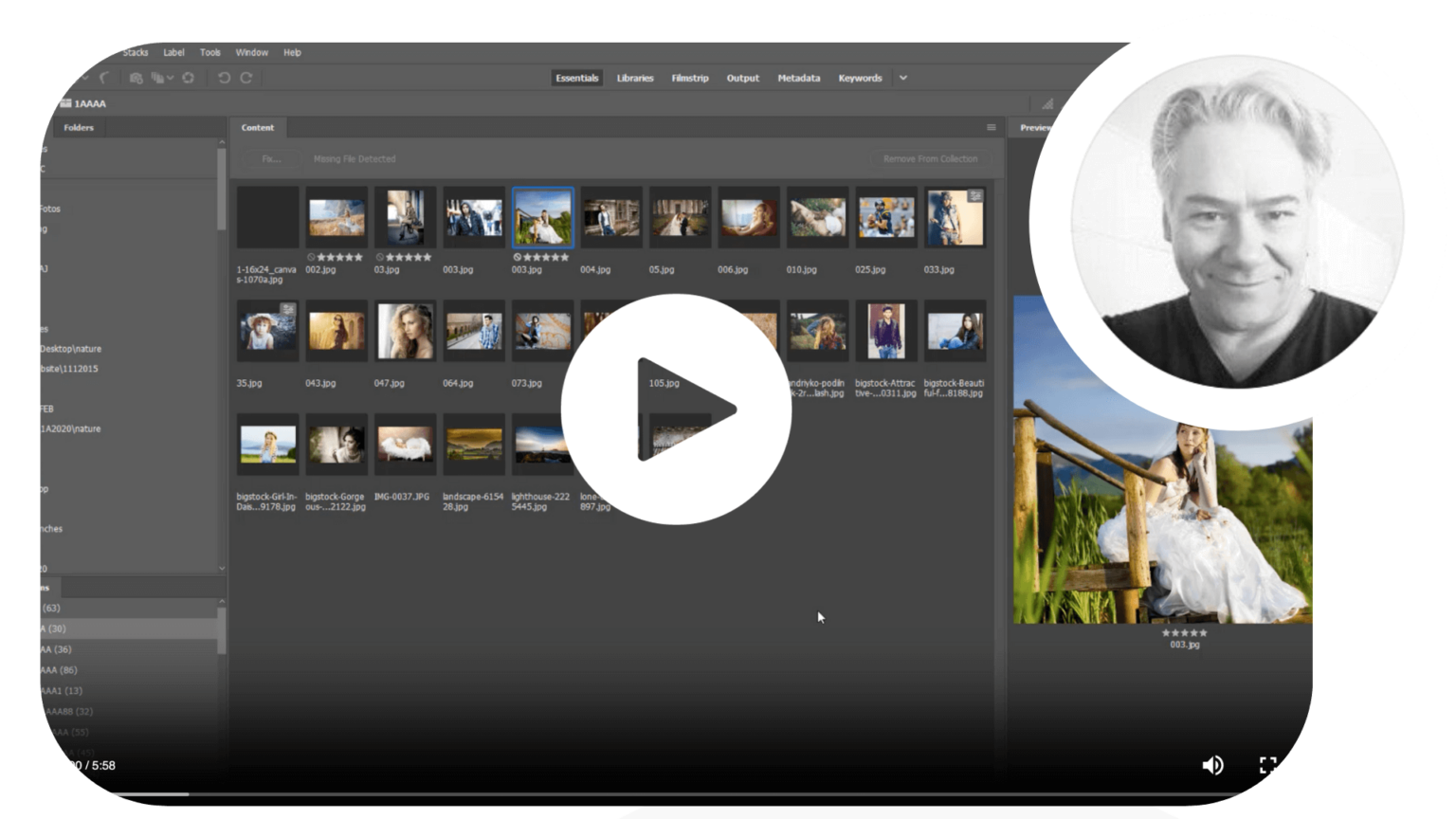Open the Tools menu
The height and width of the screenshot is (819, 1456).
pyautogui.click(x=209, y=52)
